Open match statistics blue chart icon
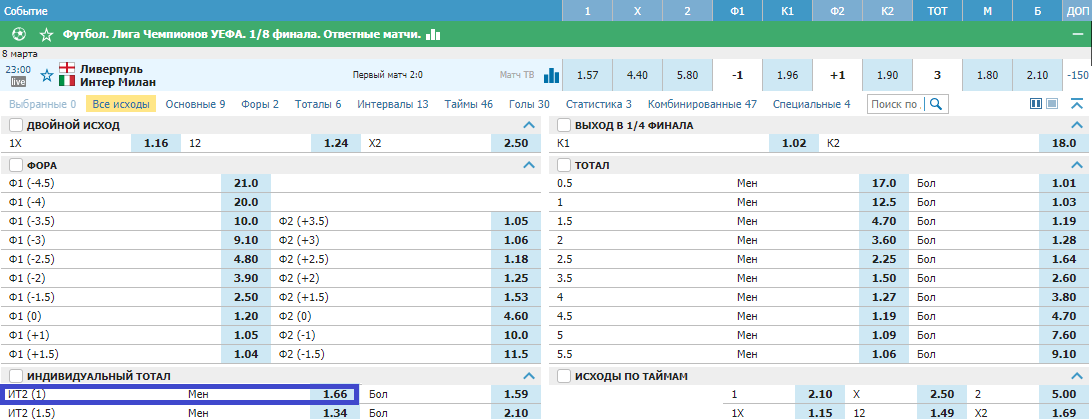This screenshot has width=1092, height=419. (x=552, y=75)
